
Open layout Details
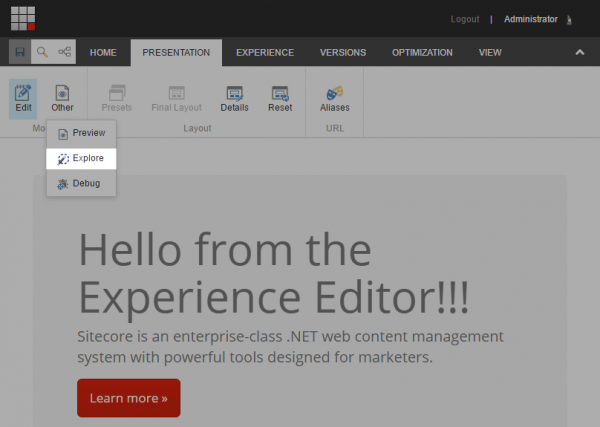235,99
